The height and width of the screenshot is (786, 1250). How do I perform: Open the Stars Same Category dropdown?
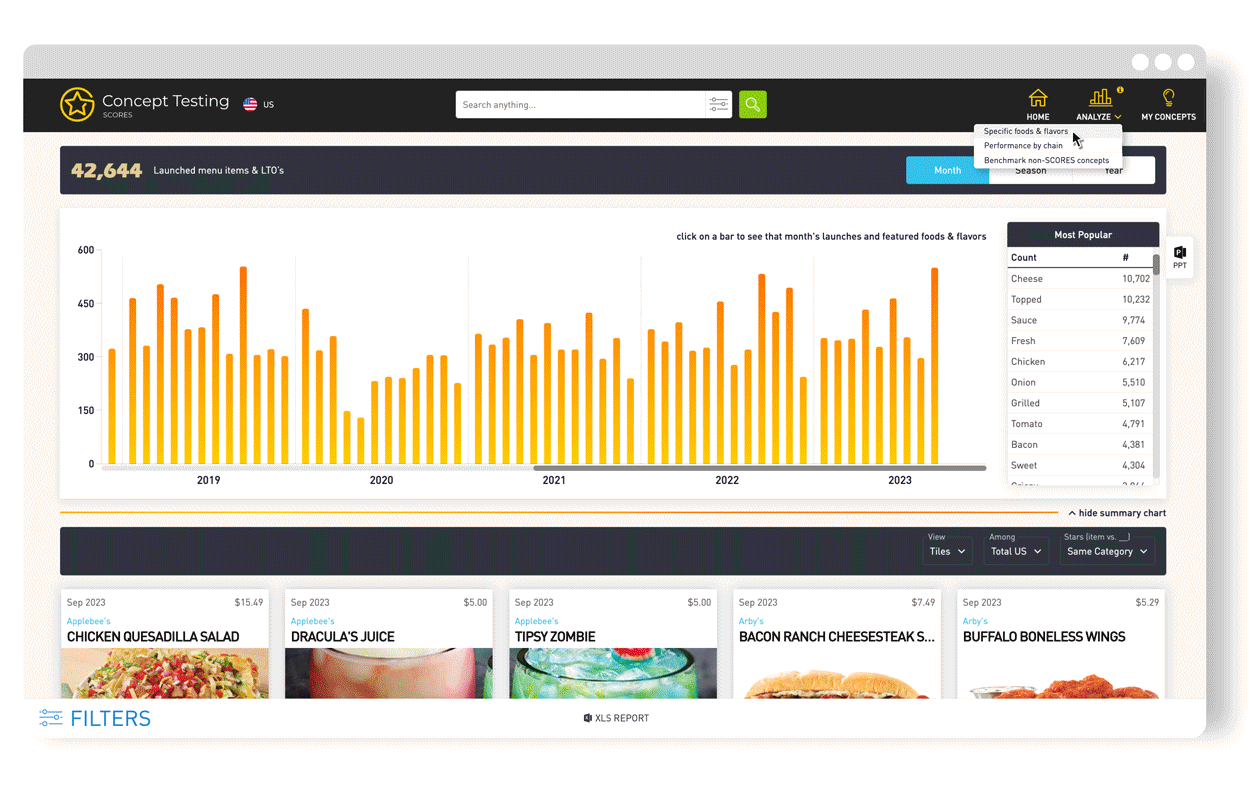coord(1106,551)
